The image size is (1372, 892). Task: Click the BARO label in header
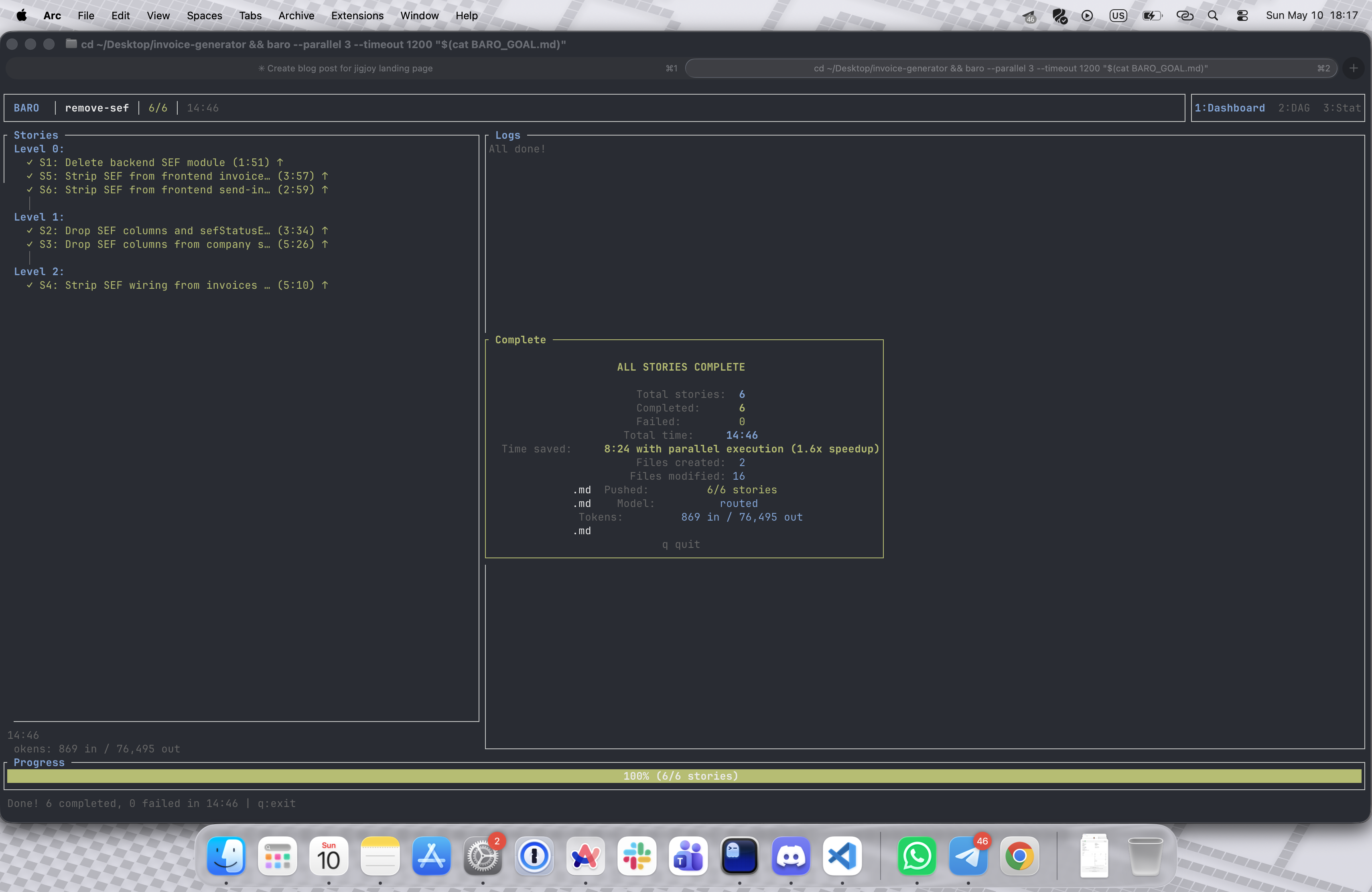26,108
